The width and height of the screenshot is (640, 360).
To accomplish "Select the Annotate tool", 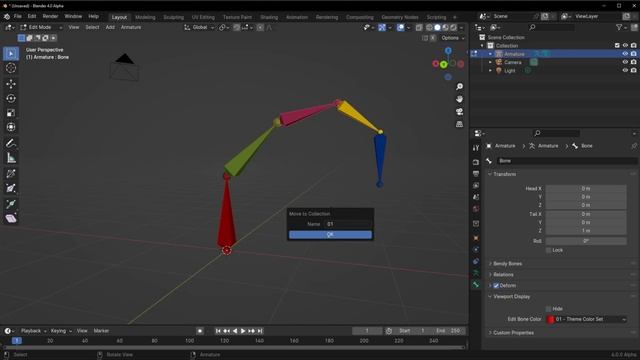I will click(11, 143).
